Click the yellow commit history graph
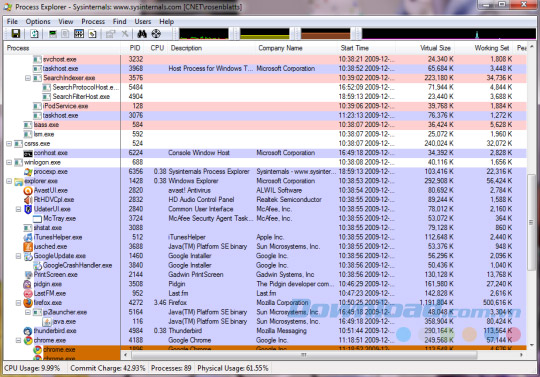Image resolution: width=540 pixels, height=377 pixels. (x=264, y=34)
